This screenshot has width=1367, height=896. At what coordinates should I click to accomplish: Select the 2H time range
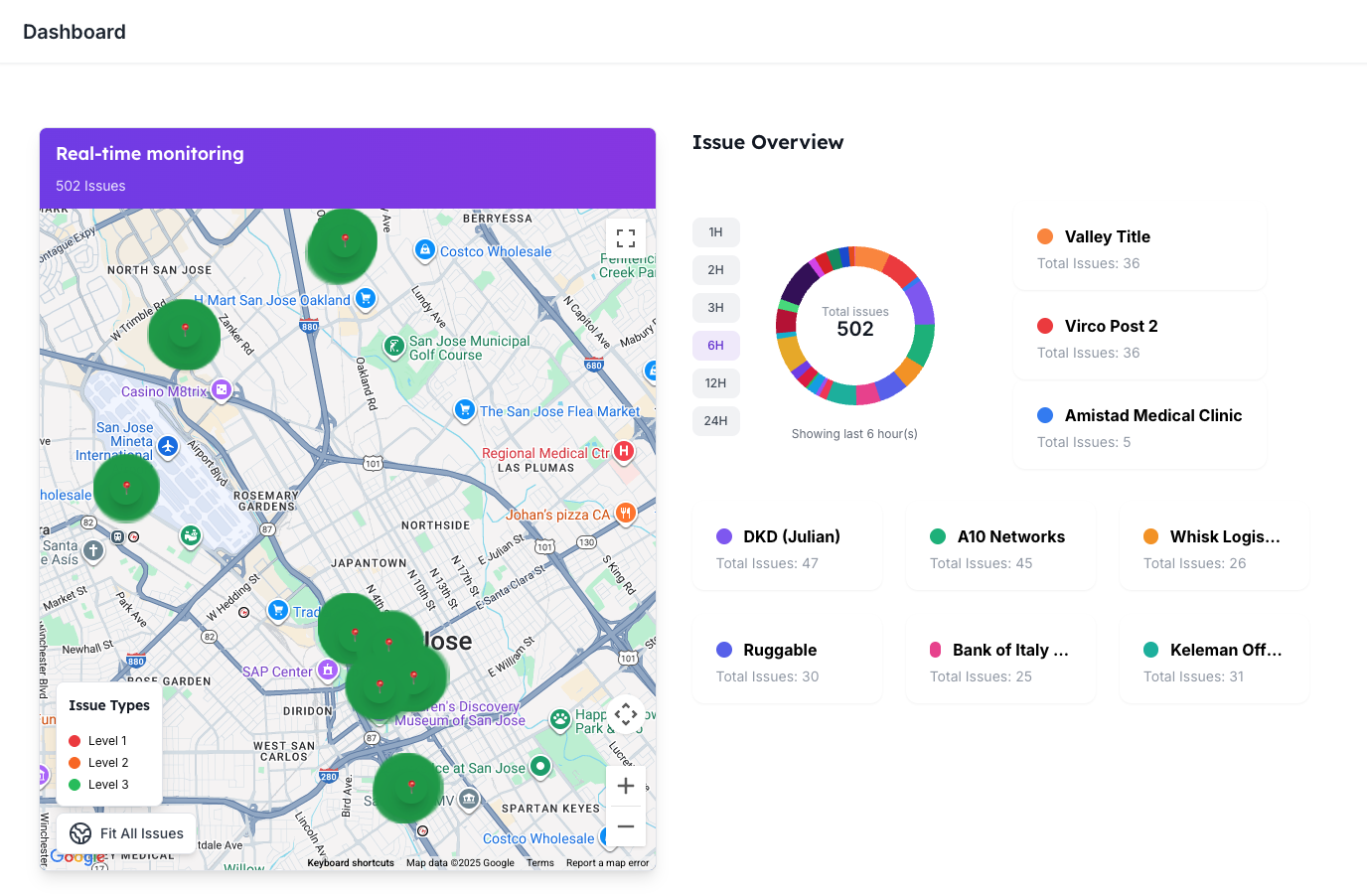click(x=716, y=270)
